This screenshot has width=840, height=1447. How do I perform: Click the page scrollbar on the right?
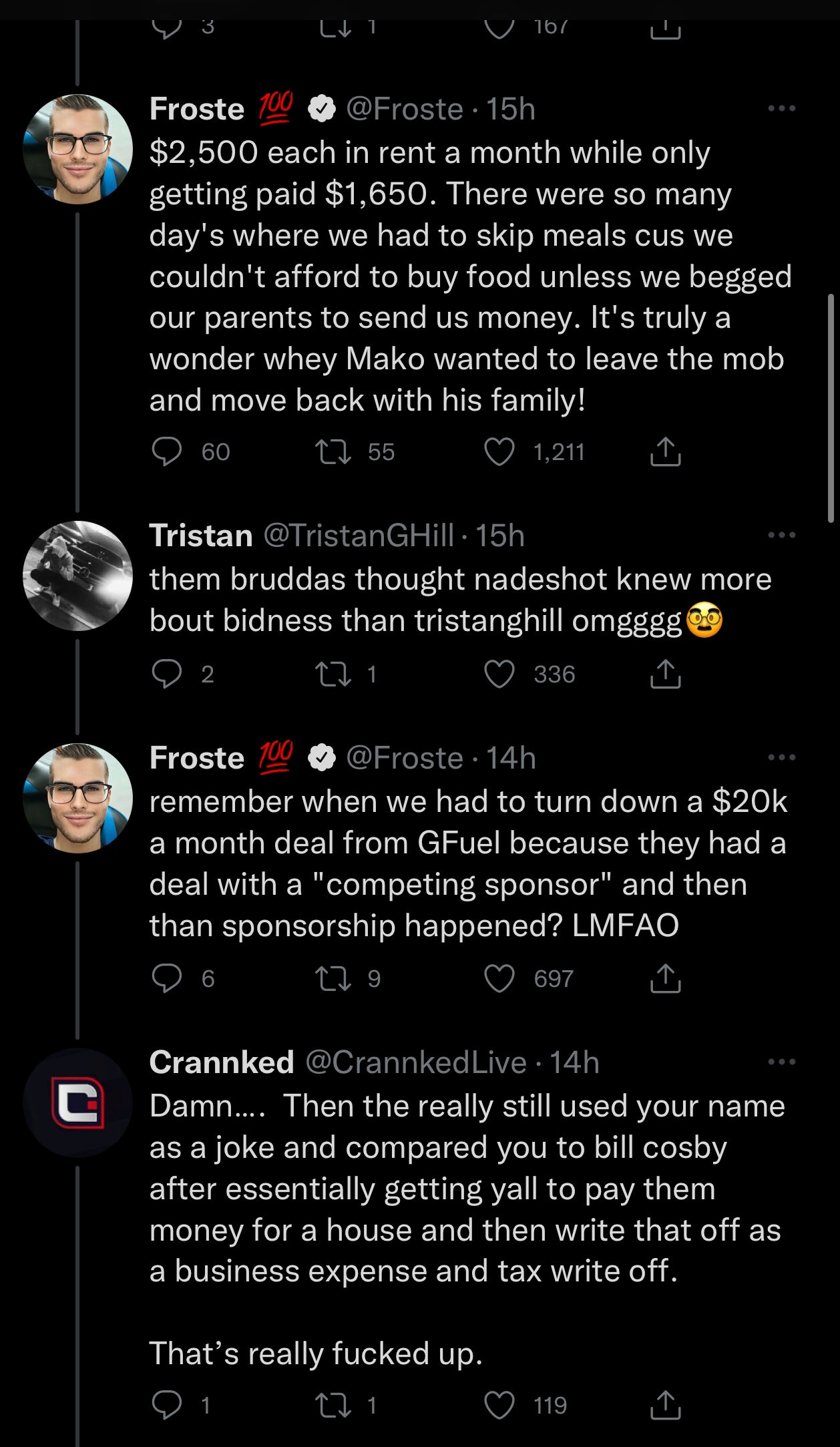point(831,407)
